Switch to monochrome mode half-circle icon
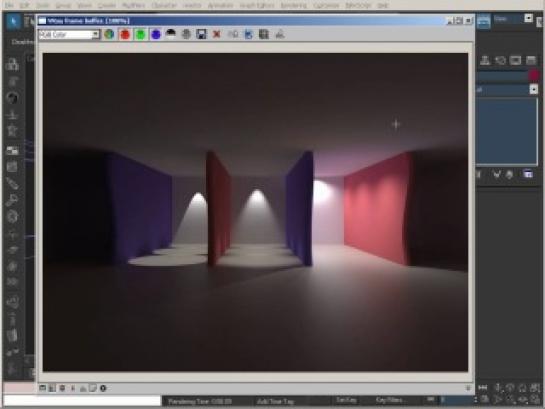545x409 pixels. click(x=171, y=34)
